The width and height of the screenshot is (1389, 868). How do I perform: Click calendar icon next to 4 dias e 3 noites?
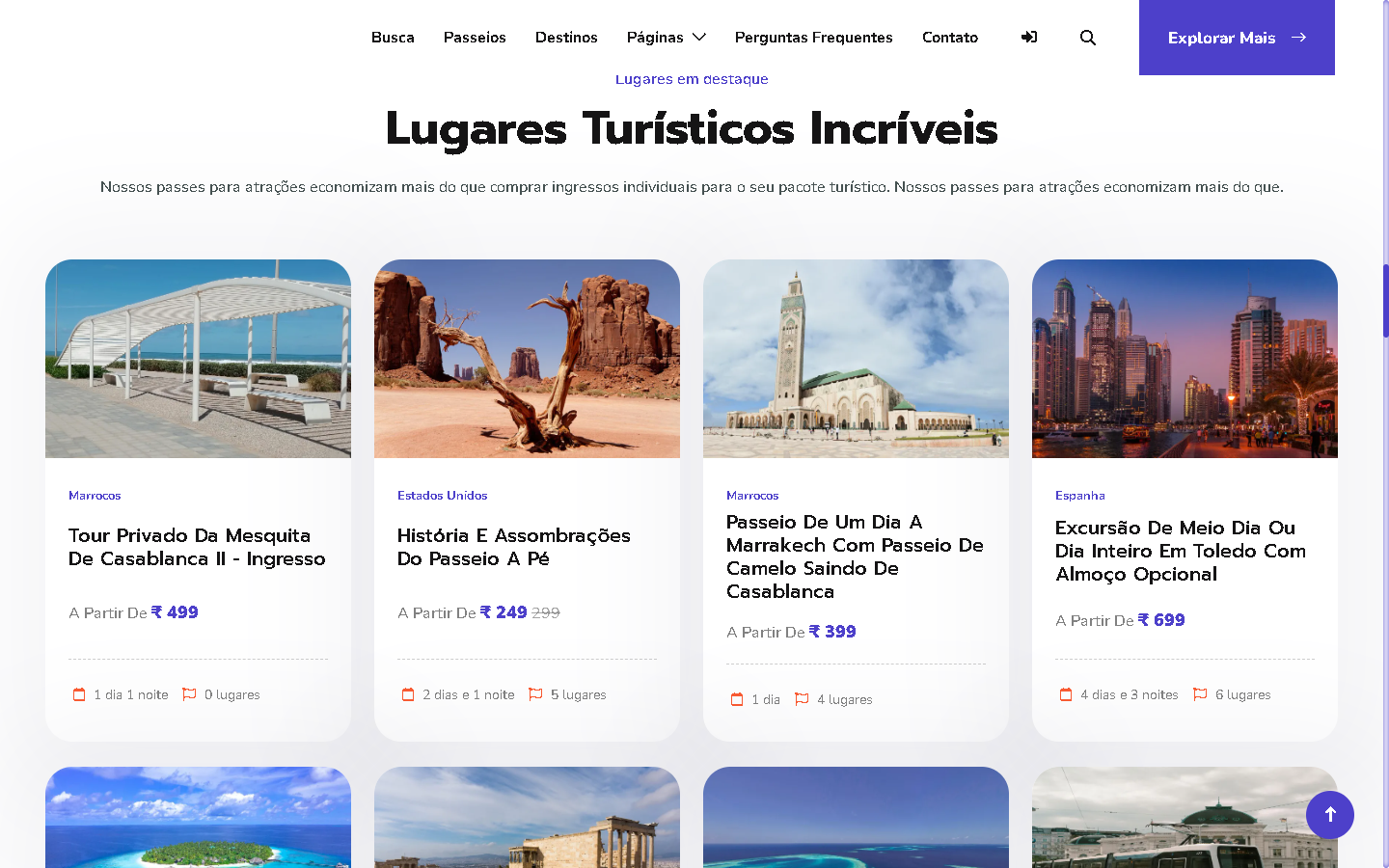pos(1066,694)
